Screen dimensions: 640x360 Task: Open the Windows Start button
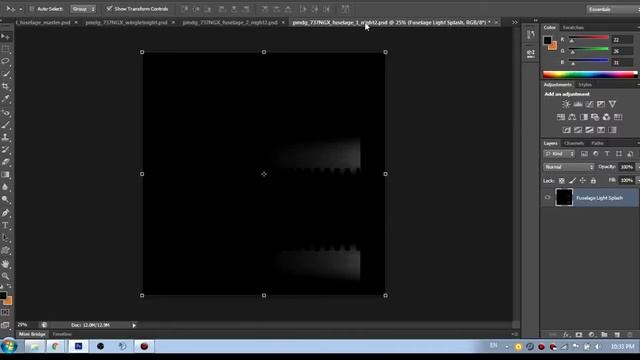click(x=9, y=346)
